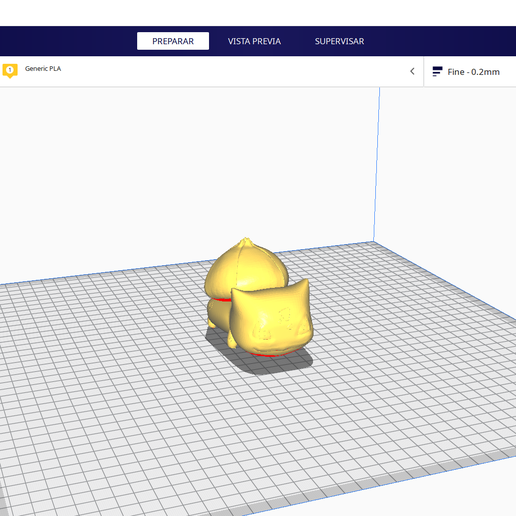
Task: Open the VISTA PREVIA tab
Action: [x=254, y=41]
